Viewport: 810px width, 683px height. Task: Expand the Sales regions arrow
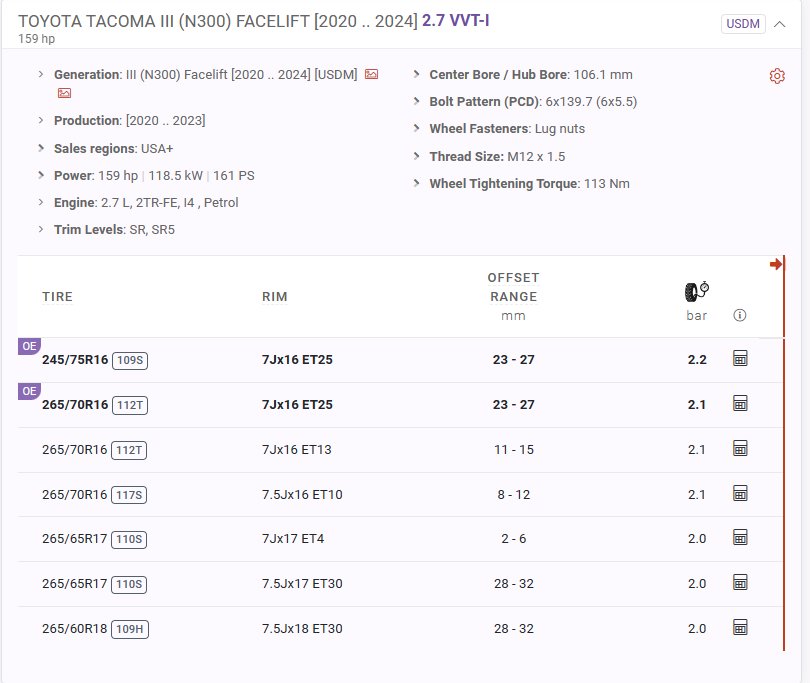click(x=41, y=148)
